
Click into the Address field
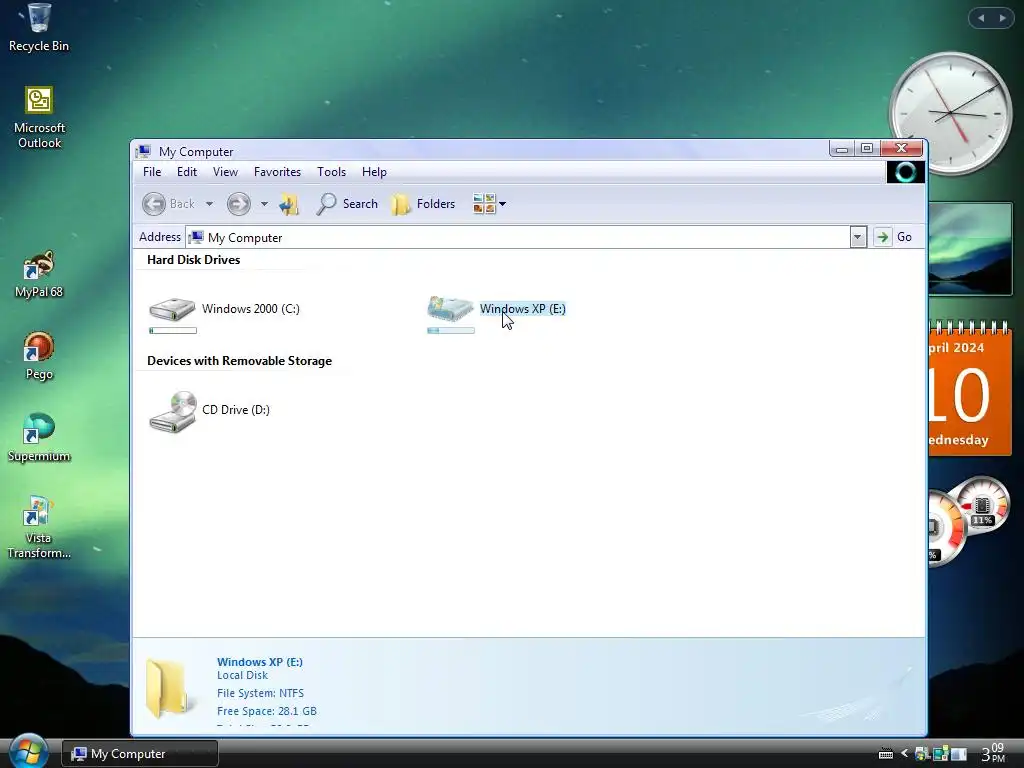pyautogui.click(x=518, y=237)
